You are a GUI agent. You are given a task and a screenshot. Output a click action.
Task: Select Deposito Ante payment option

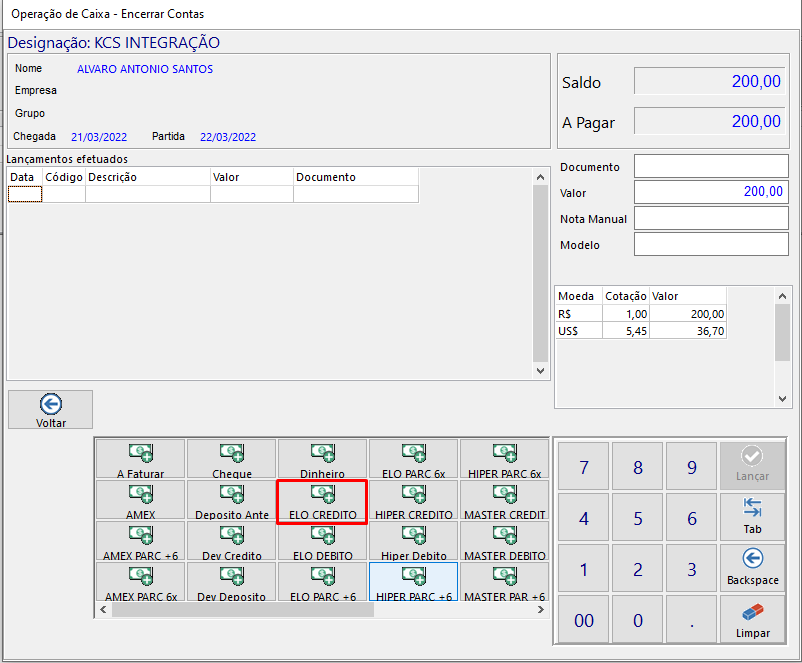point(232,500)
